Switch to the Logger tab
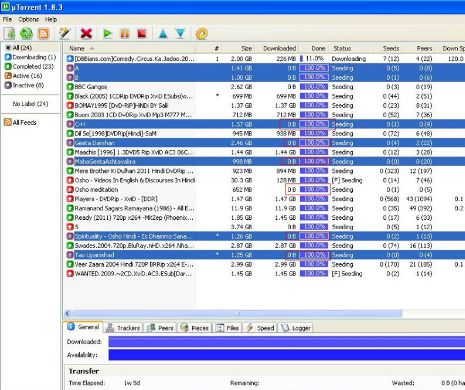465x390 pixels. 295,328
